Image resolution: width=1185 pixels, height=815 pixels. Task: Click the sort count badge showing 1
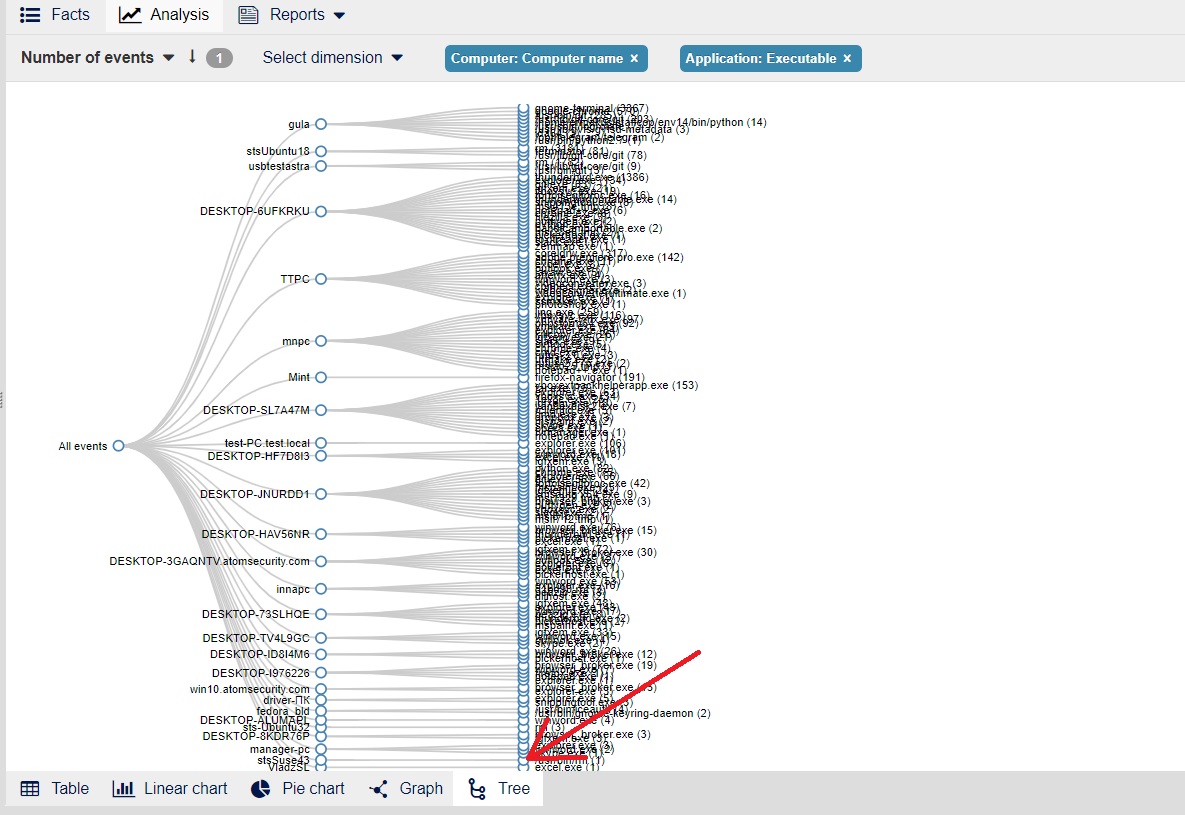click(x=219, y=58)
